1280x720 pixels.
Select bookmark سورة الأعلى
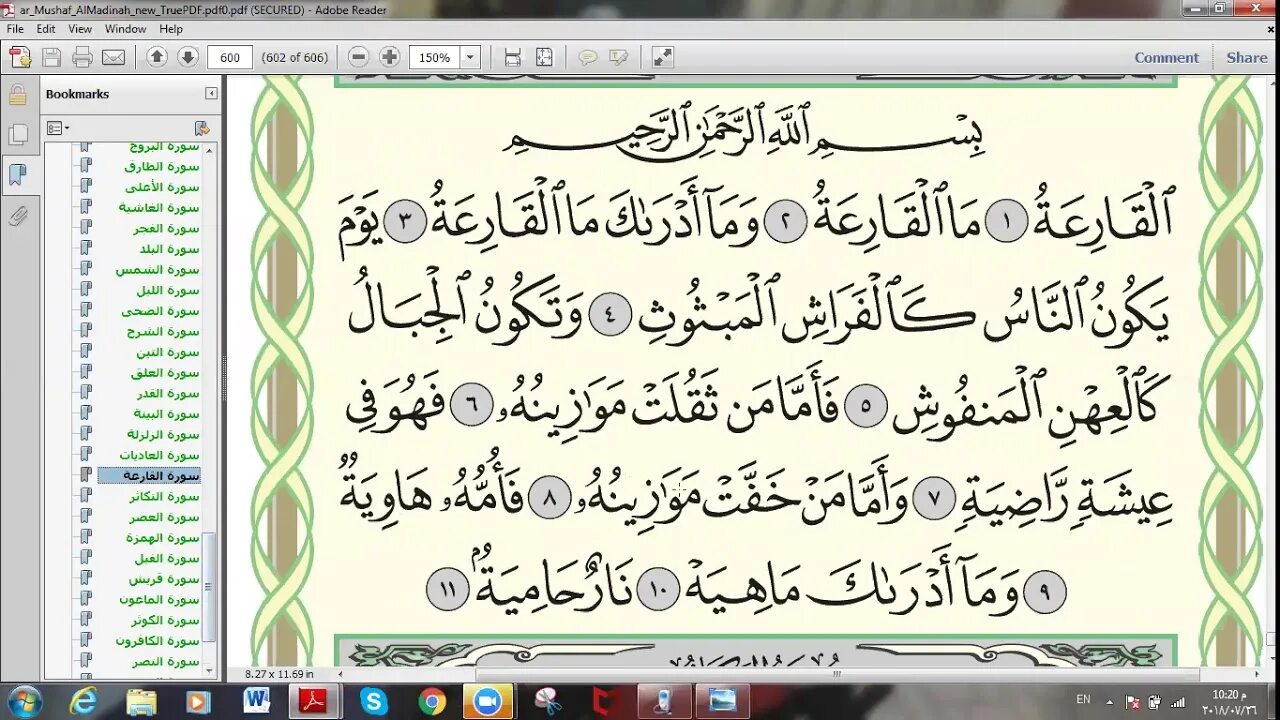(x=162, y=187)
